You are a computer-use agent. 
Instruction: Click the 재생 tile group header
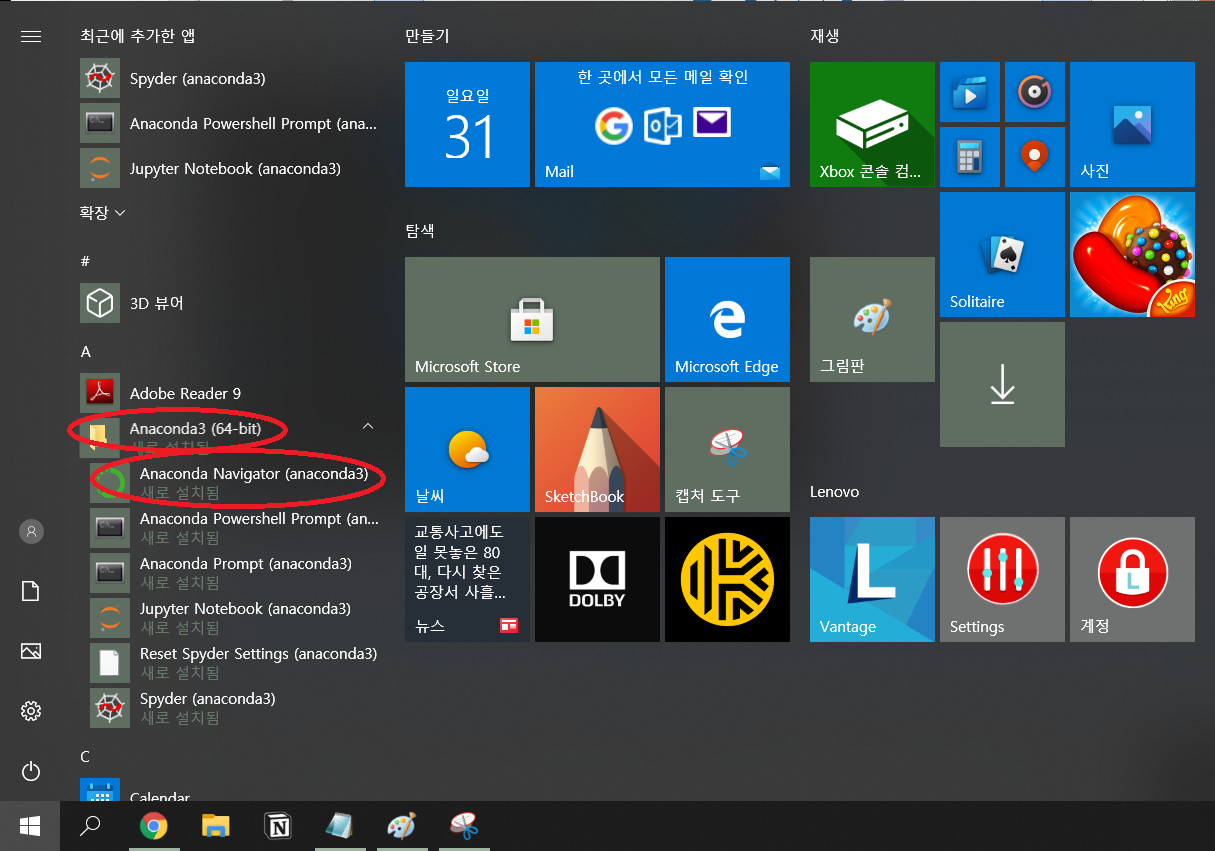(x=825, y=36)
